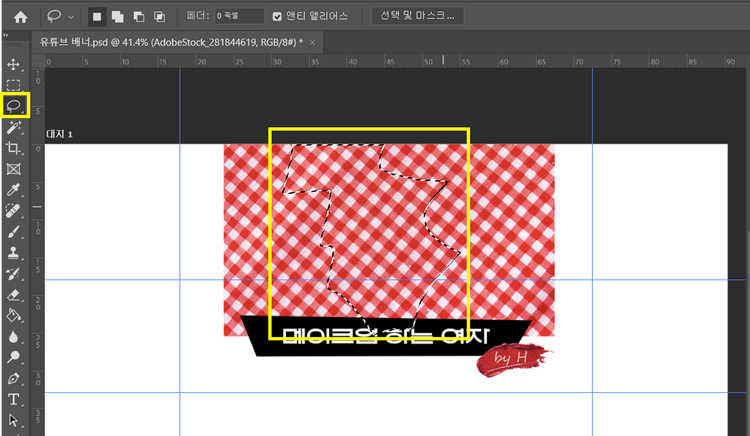Select New Selection mode button
The width and height of the screenshot is (750, 436).
97,17
